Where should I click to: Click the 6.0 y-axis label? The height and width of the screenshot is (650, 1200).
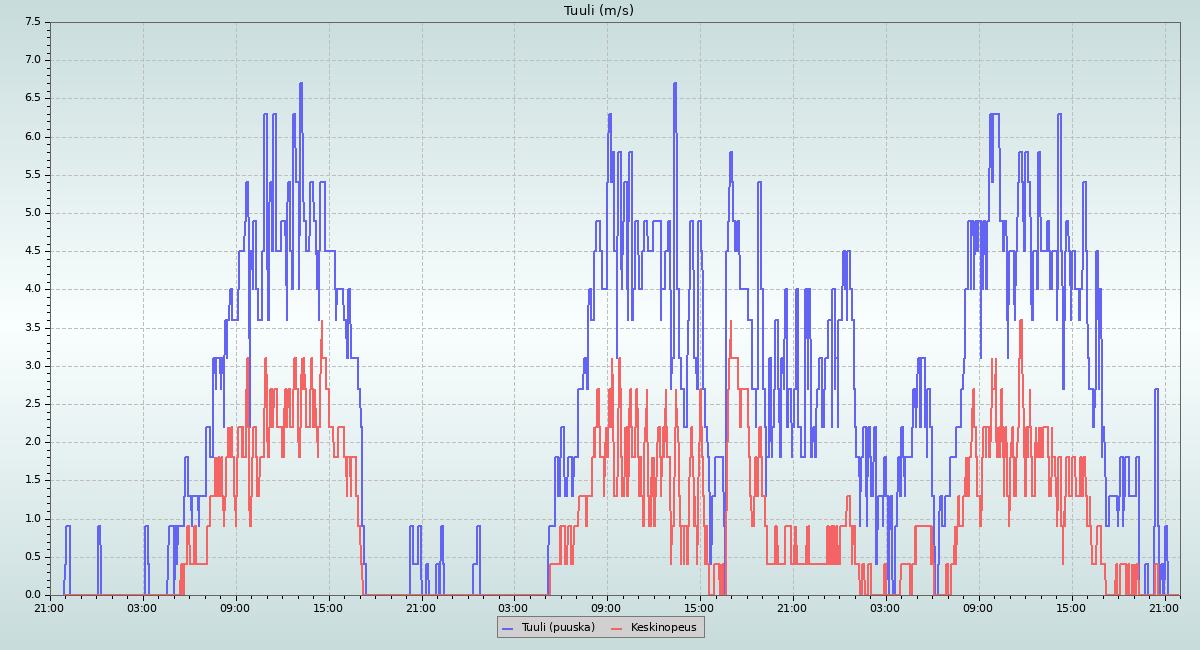pos(32,137)
